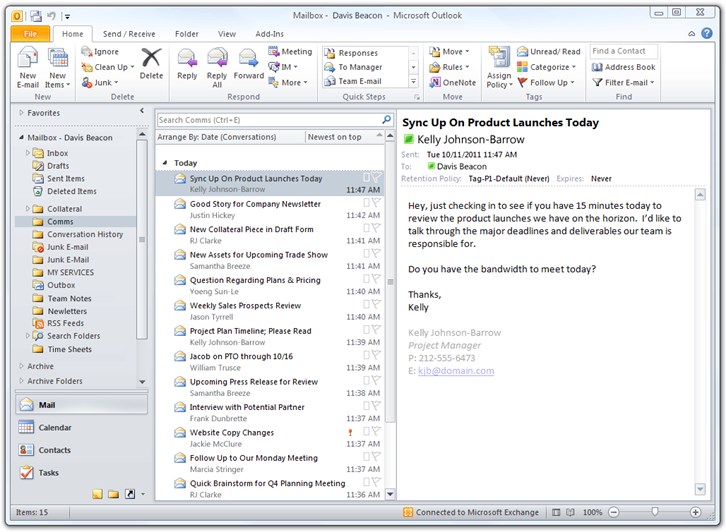Image resolution: width=726 pixels, height=532 pixels.
Task: Expand the Favorites section
Action: 21,113
